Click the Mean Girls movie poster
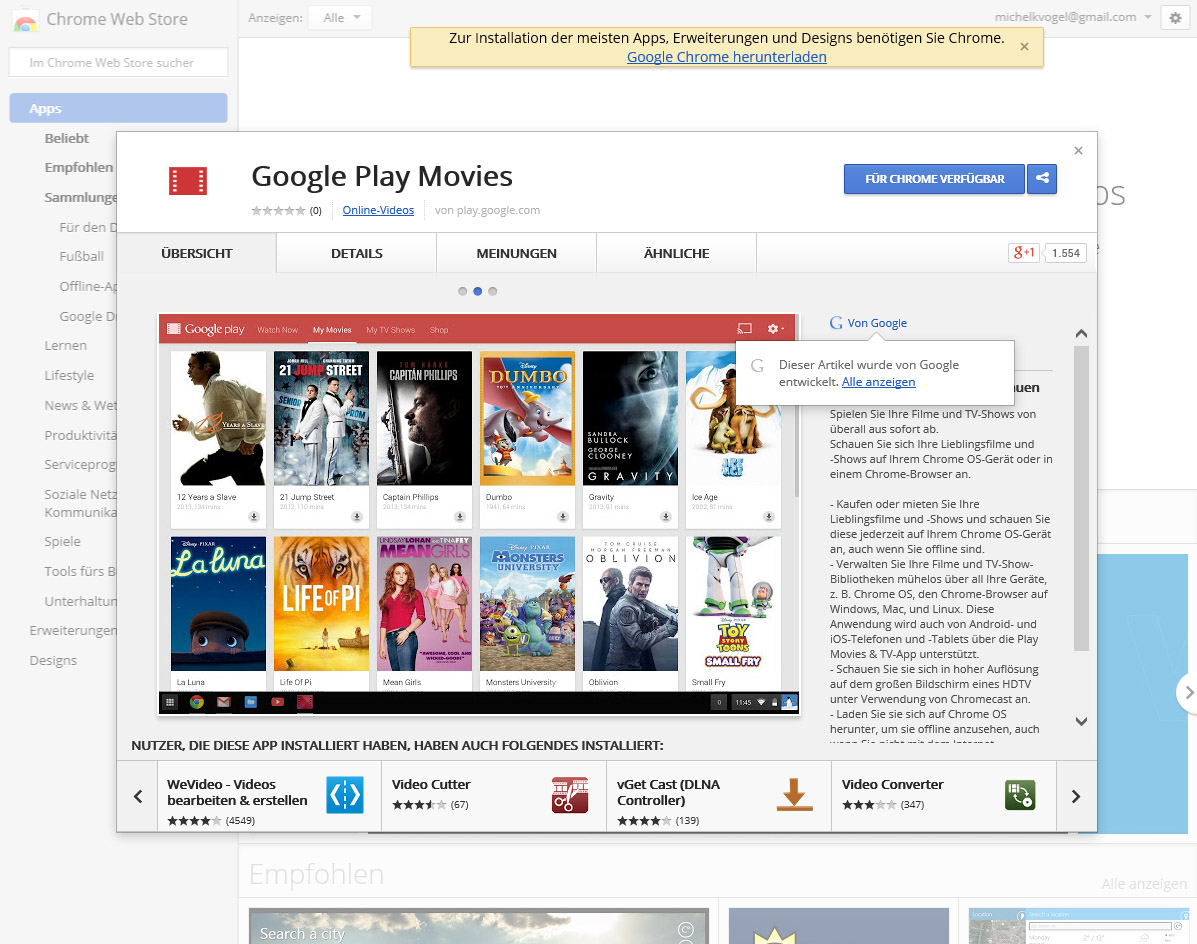Image resolution: width=1197 pixels, height=944 pixels. click(x=424, y=604)
